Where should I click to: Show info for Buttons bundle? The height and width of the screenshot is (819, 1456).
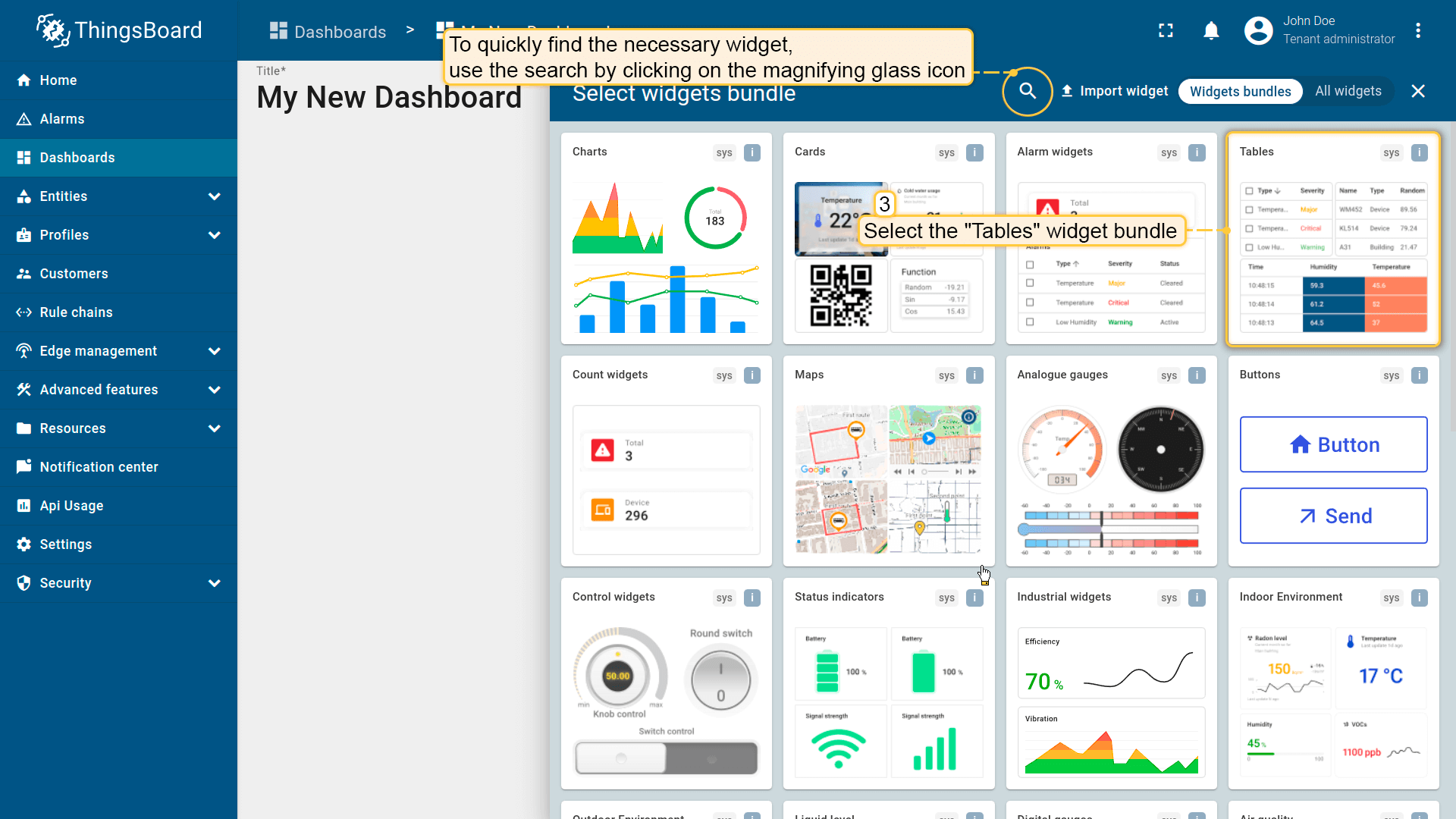click(1419, 375)
